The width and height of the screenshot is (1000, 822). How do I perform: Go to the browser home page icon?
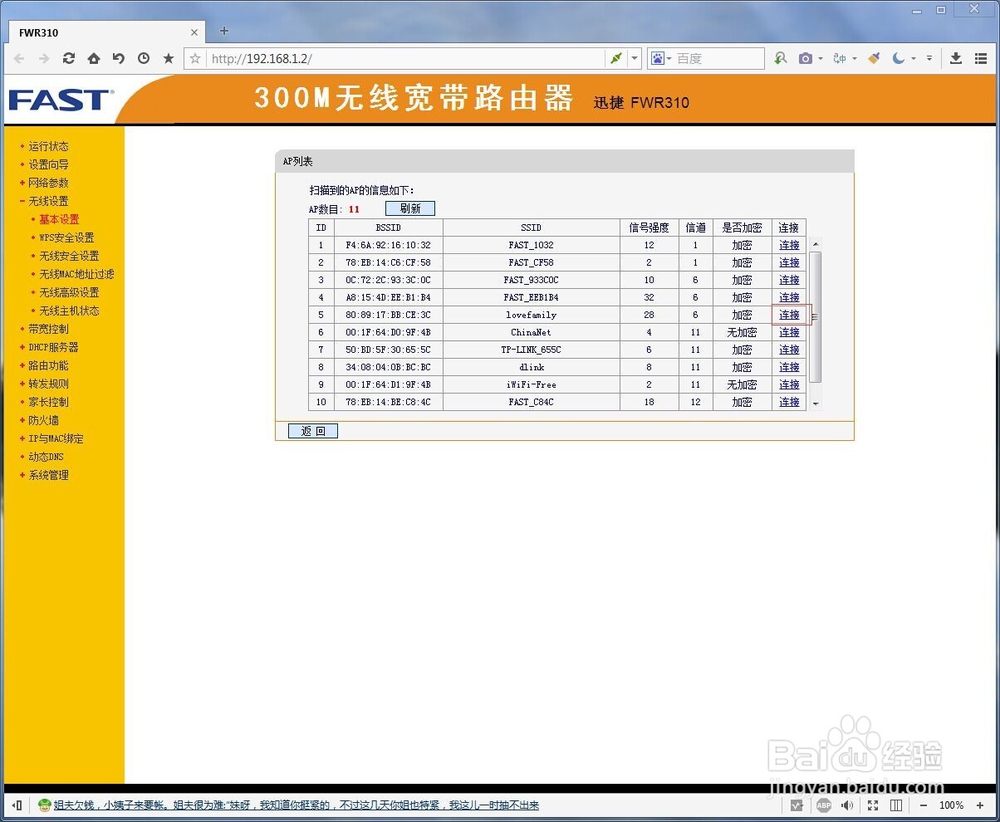click(x=94, y=59)
